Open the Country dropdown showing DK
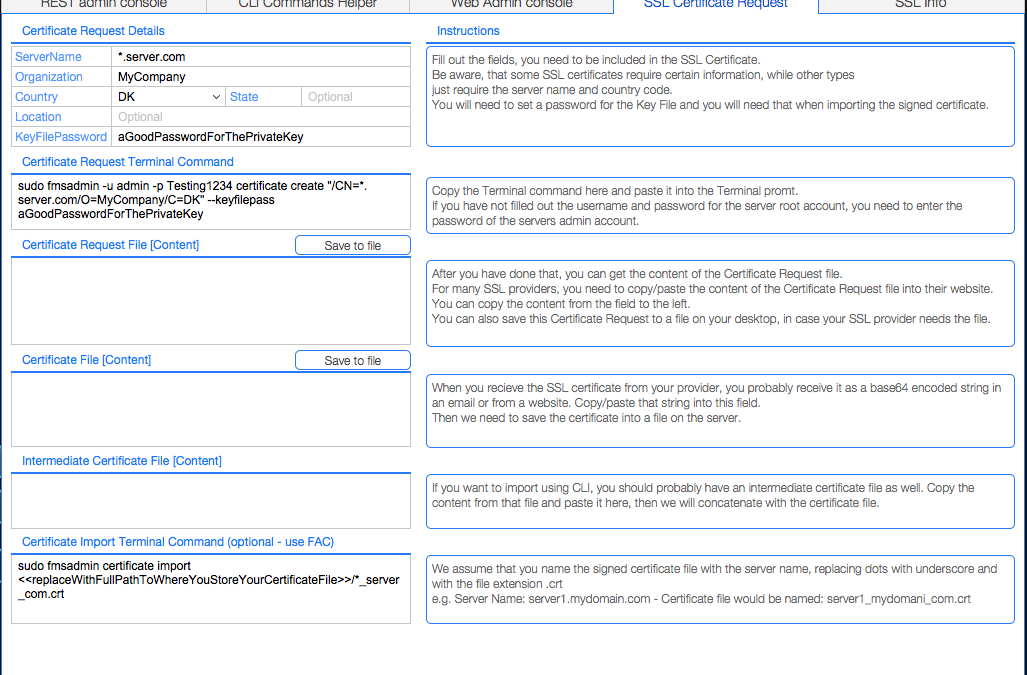The height and width of the screenshot is (675, 1027). tap(168, 97)
